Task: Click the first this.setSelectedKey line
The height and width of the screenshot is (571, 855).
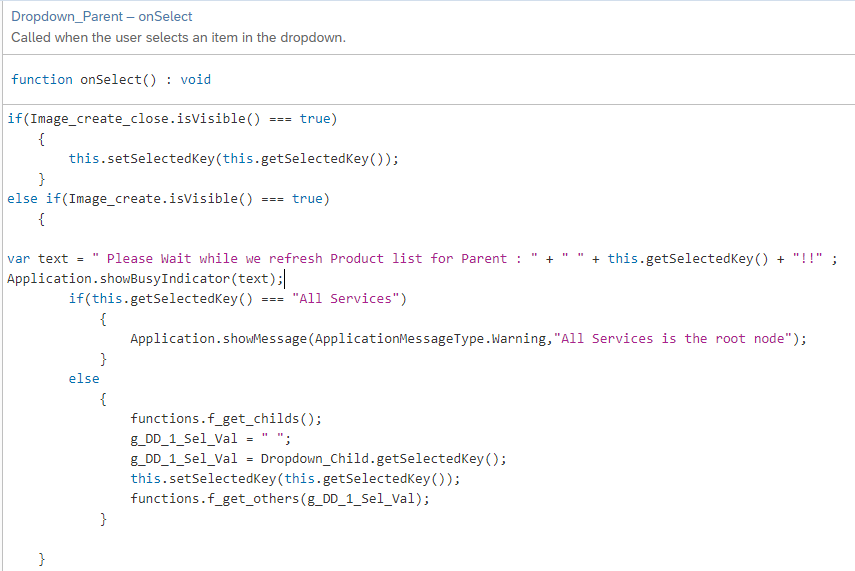Action: [233, 159]
